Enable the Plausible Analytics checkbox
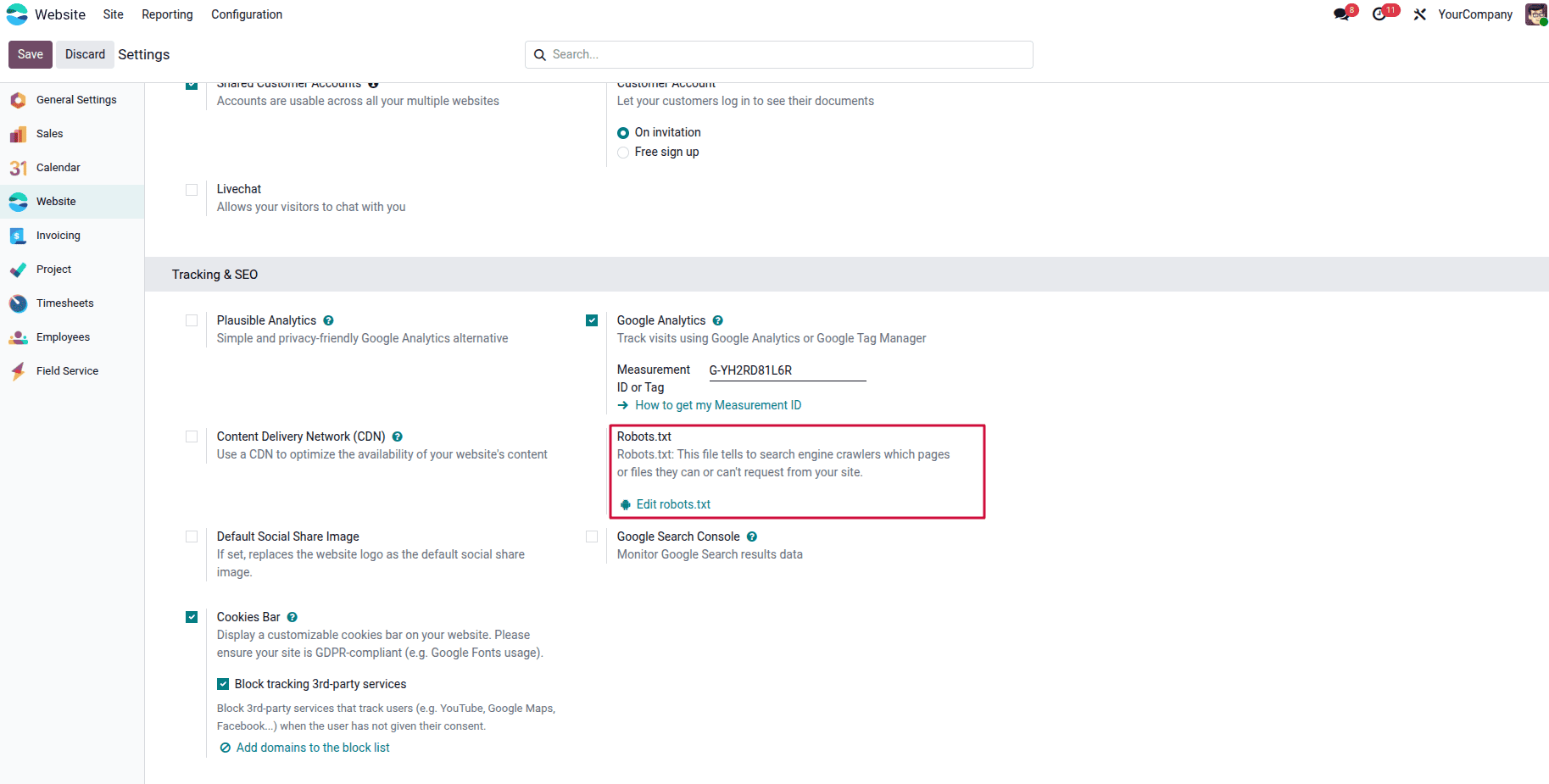Image resolution: width=1549 pixels, height=784 pixels. pos(192,320)
